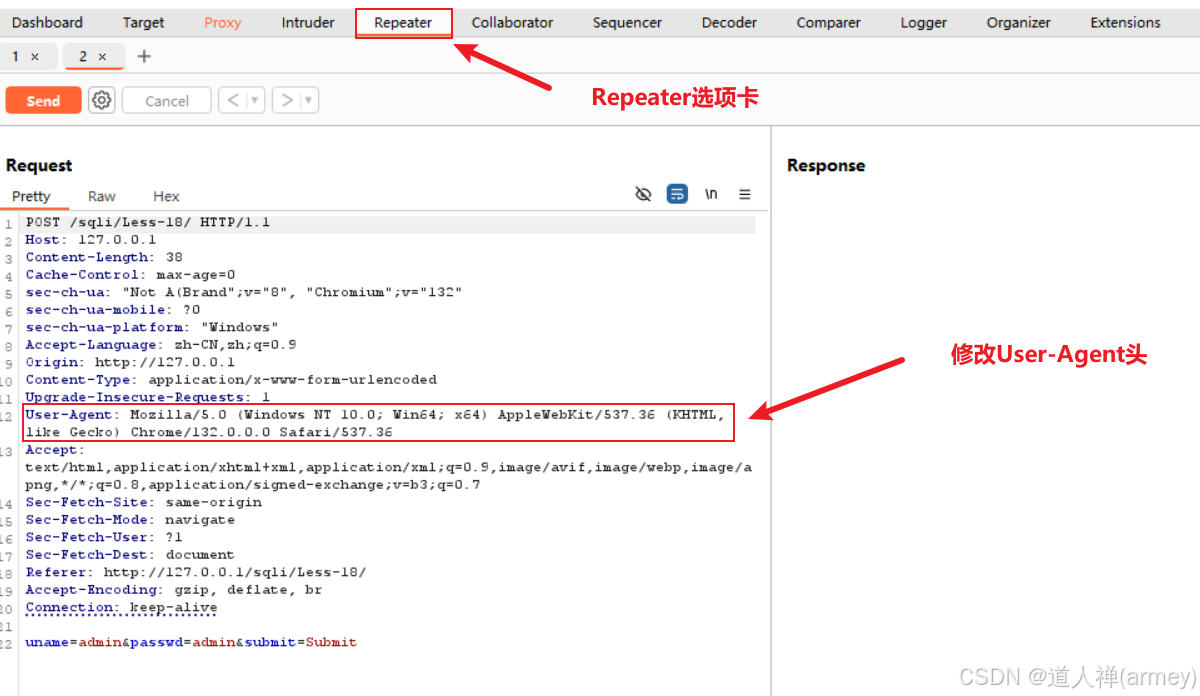1200x696 pixels.
Task: Close Repeater request tab 1
Action: (35, 57)
